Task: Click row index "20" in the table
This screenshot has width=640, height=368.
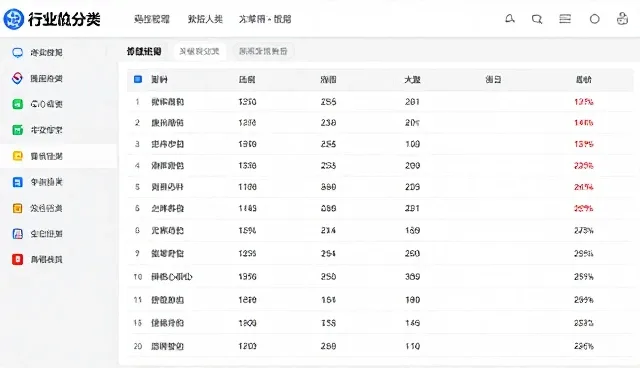Action: 138,346
